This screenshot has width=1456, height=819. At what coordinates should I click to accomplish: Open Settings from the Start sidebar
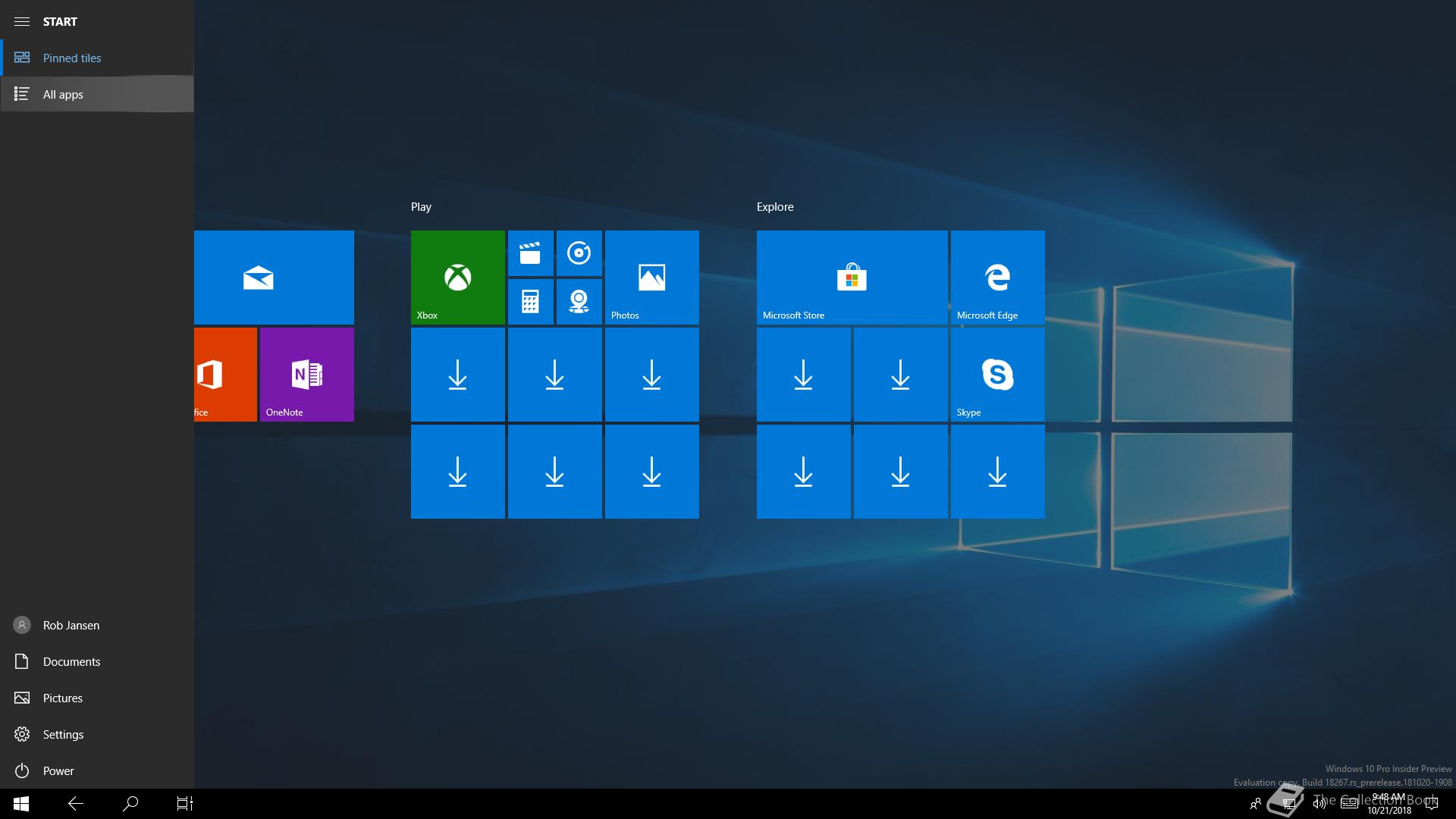point(97,734)
